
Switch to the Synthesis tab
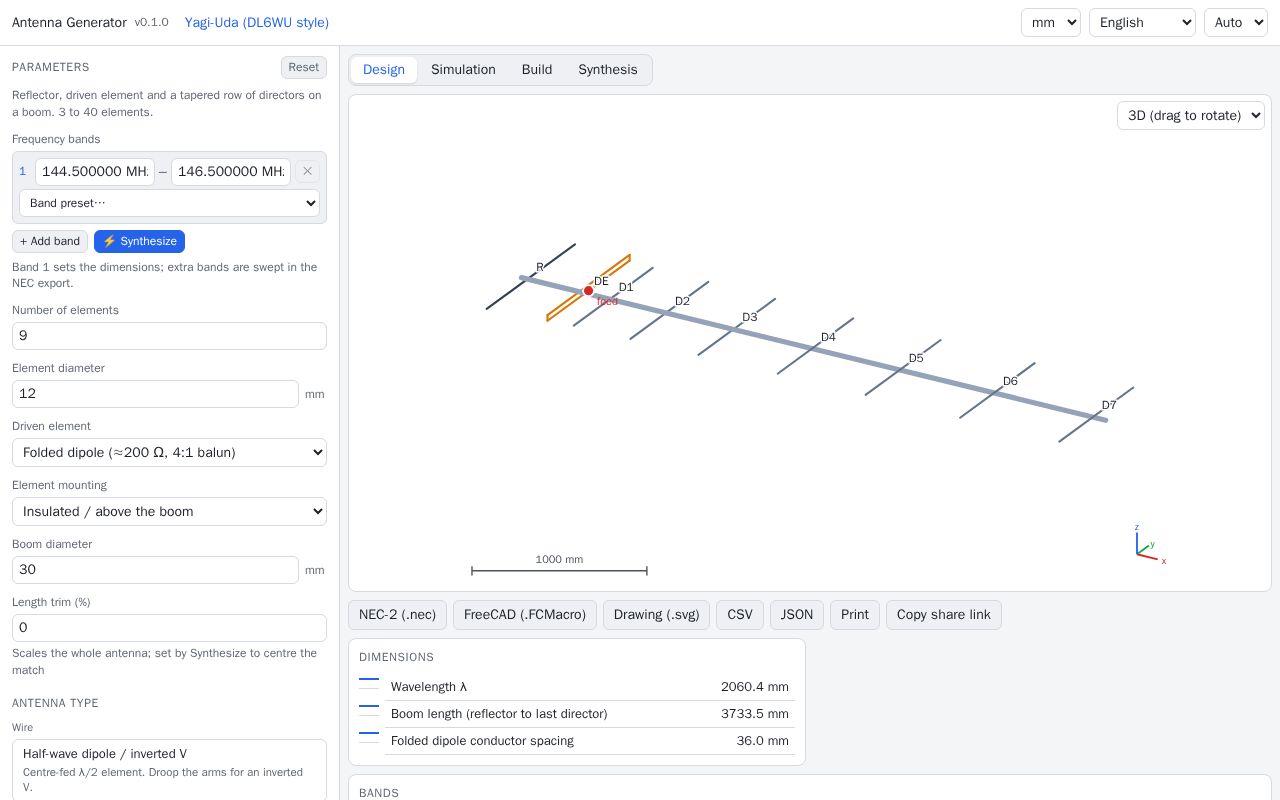[607, 69]
